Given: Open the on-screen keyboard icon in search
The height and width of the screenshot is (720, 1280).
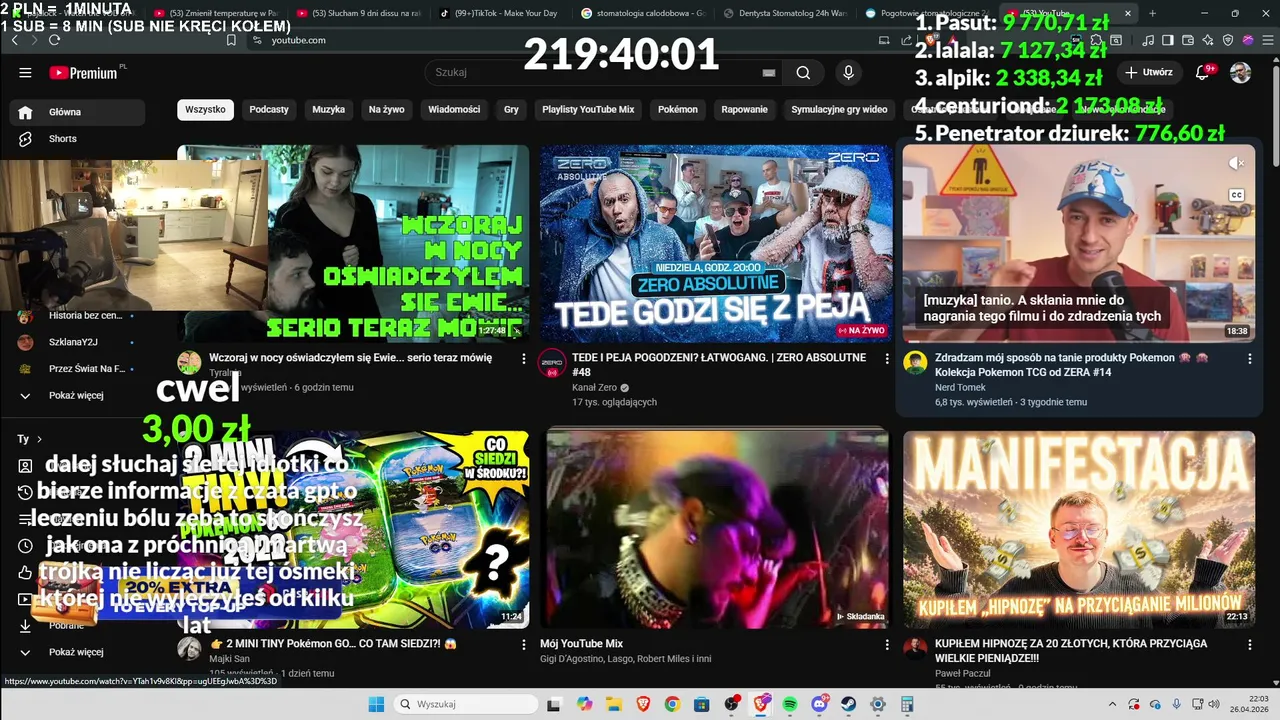Looking at the screenshot, I should (768, 73).
